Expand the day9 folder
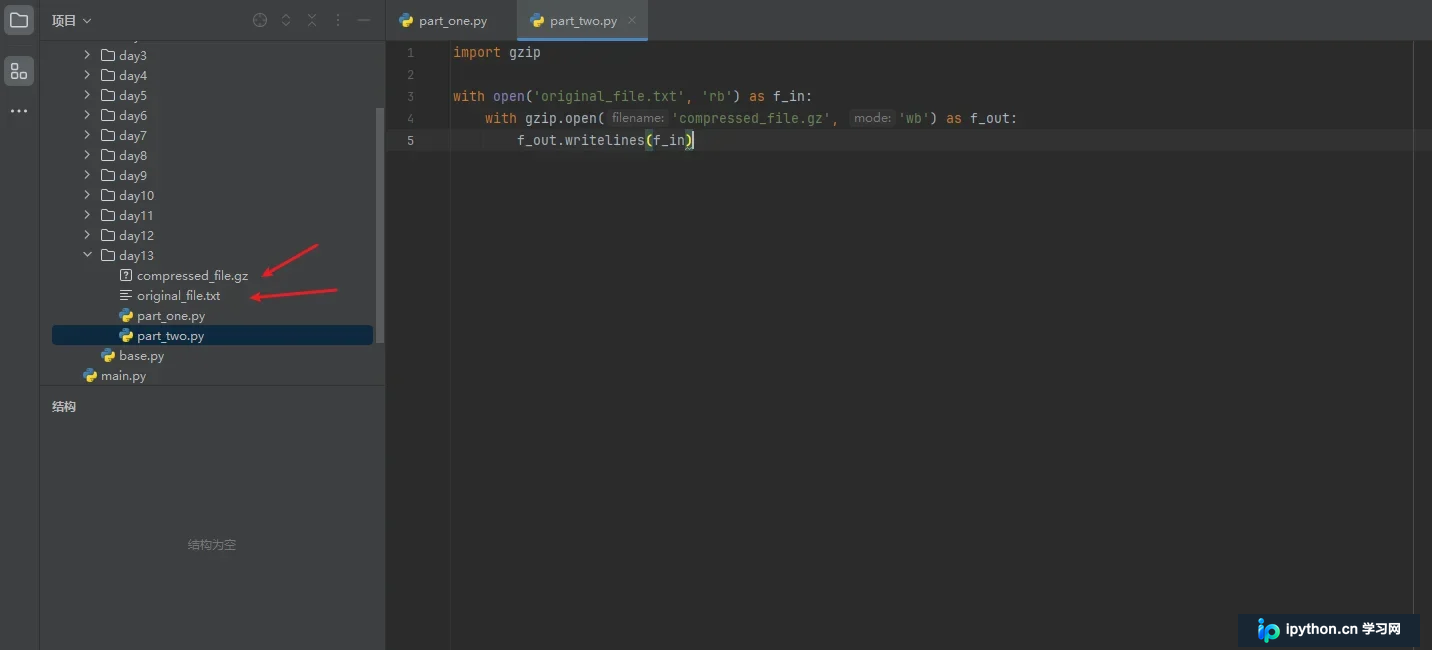The height and width of the screenshot is (650, 1432). pos(88,176)
